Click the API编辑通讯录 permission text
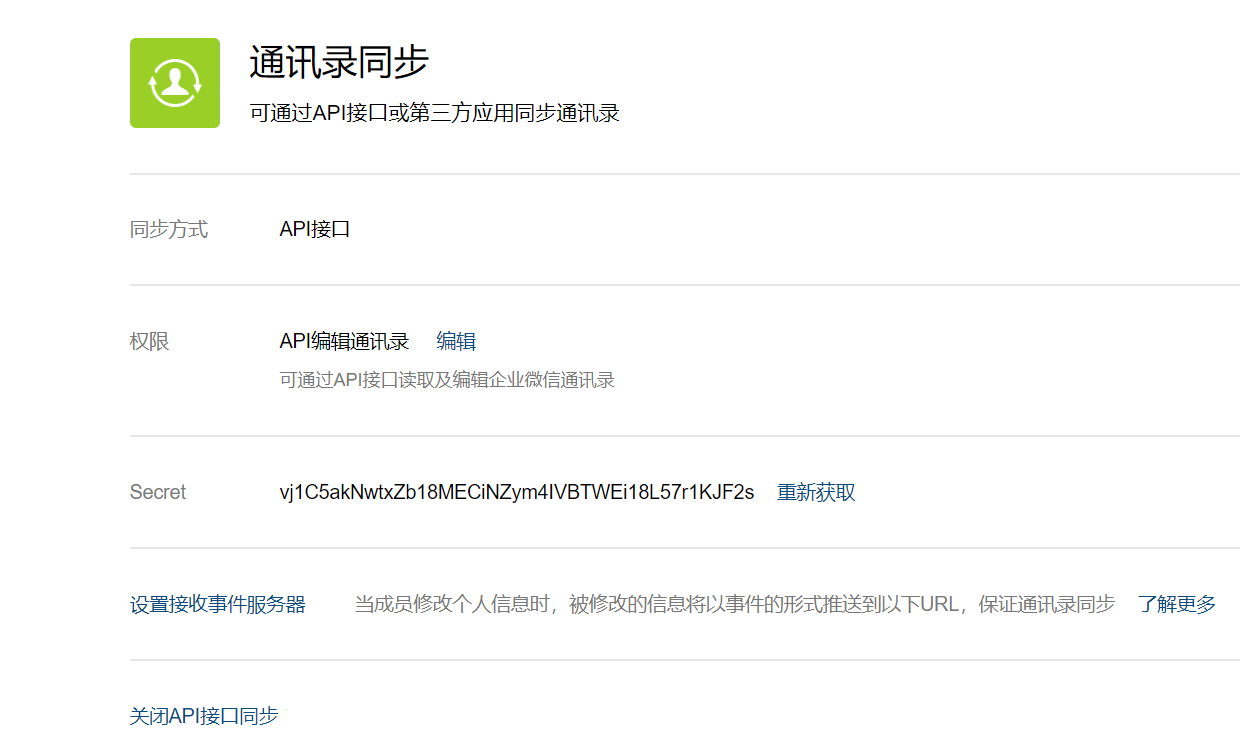This screenshot has height=735, width=1240. 345,342
